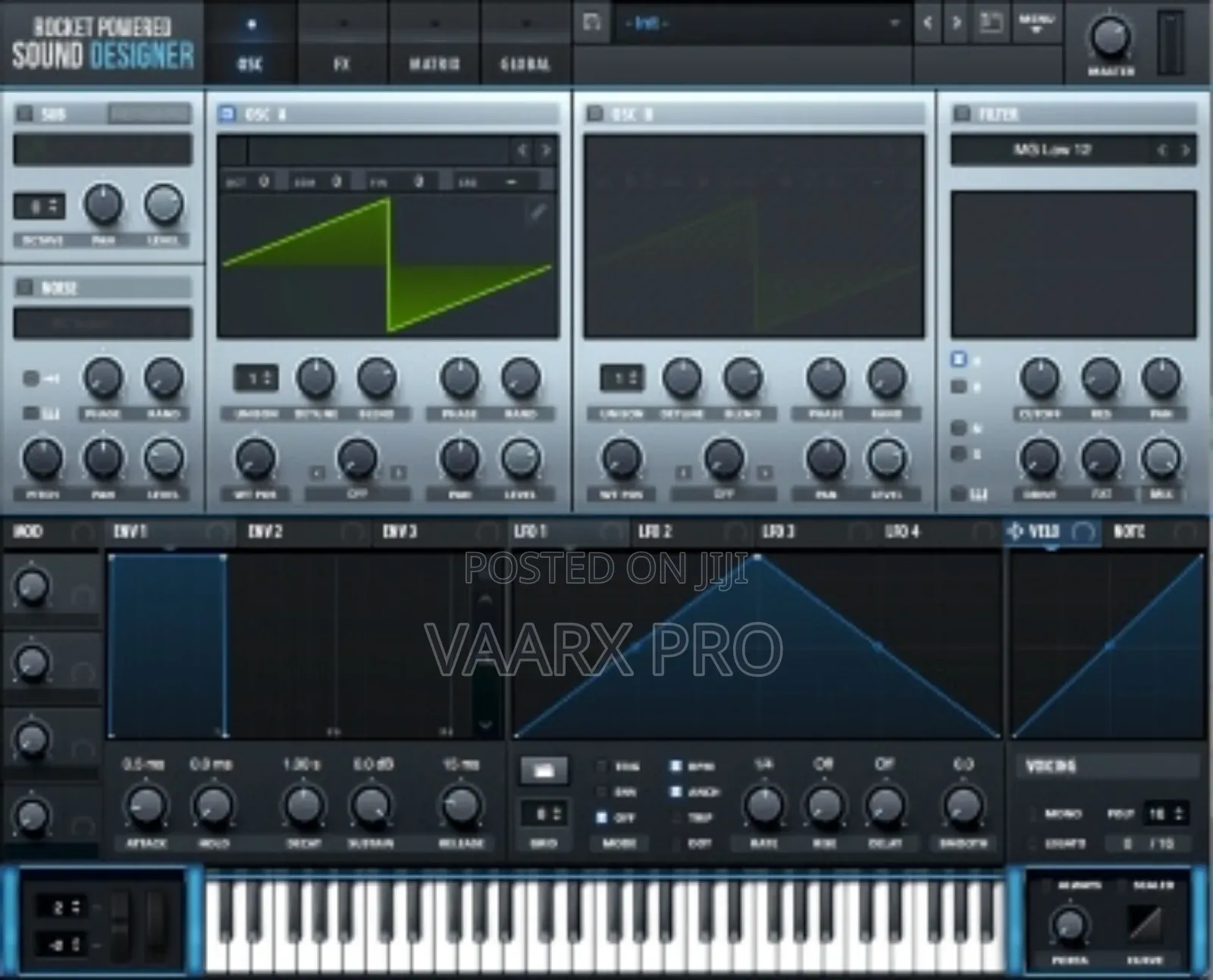Click the OSC A WT POS knob

tap(255, 459)
